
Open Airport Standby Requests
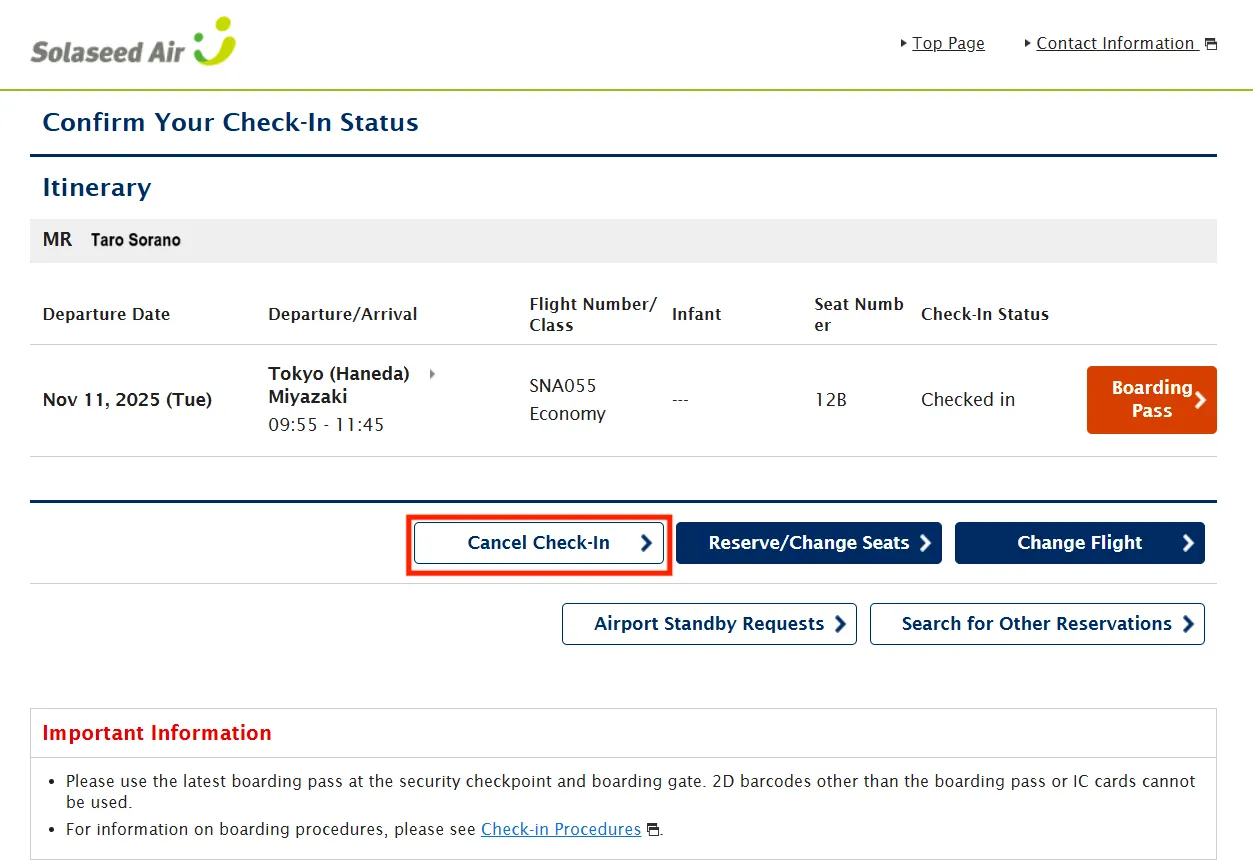click(x=709, y=624)
